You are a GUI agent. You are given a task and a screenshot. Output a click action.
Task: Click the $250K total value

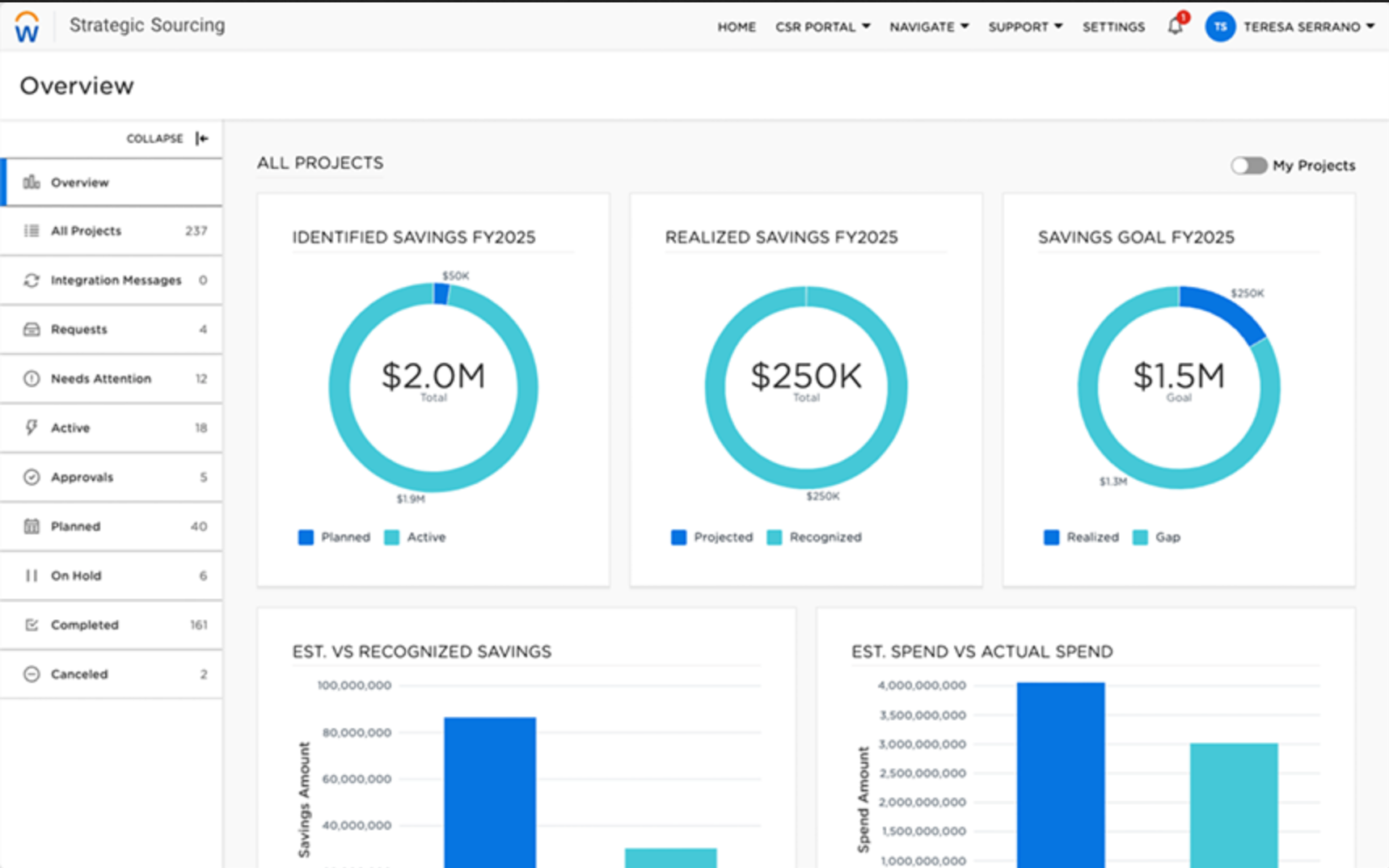[x=806, y=376]
